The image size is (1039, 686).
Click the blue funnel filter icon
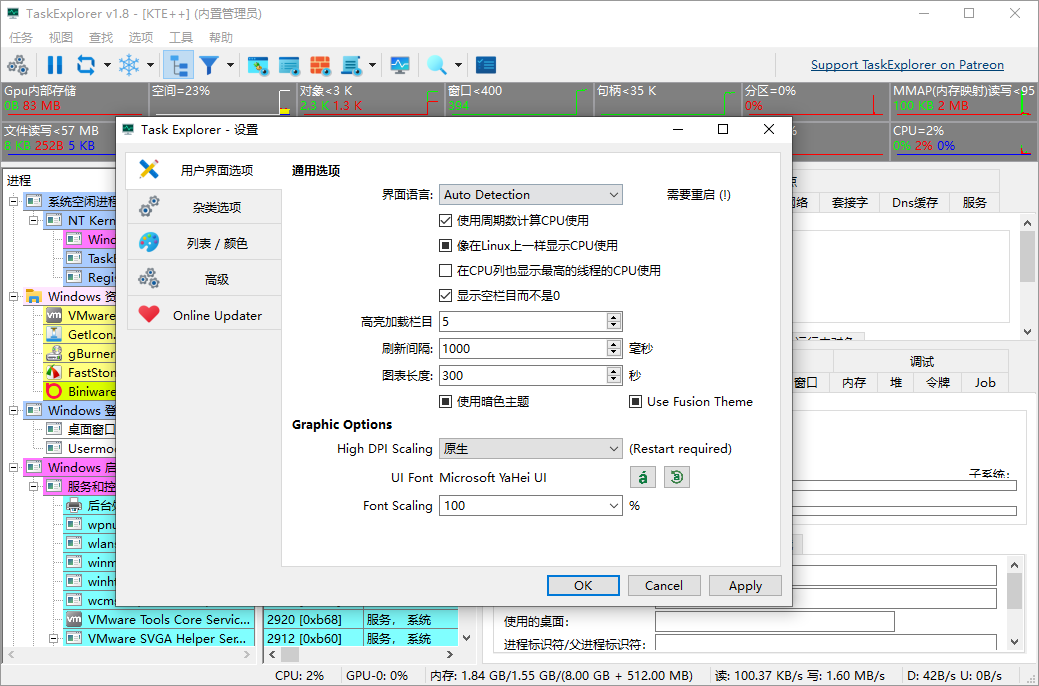(209, 65)
